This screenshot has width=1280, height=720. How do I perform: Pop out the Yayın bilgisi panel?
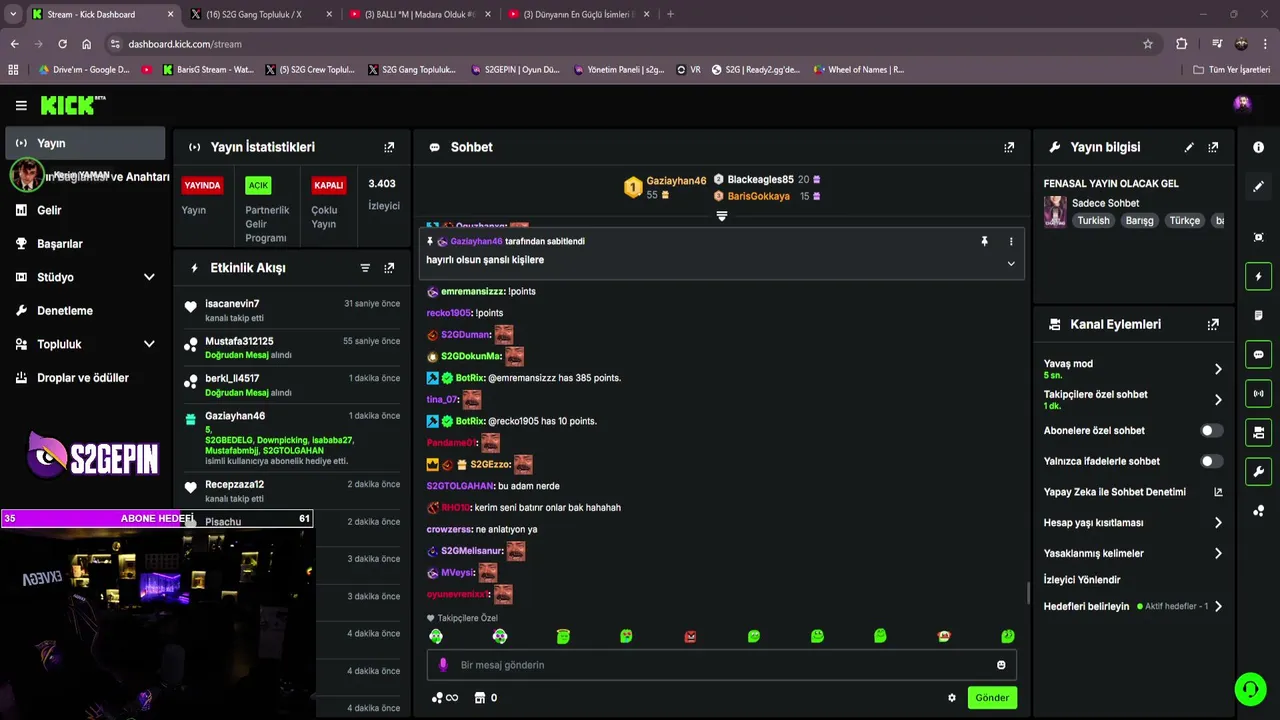(1213, 147)
